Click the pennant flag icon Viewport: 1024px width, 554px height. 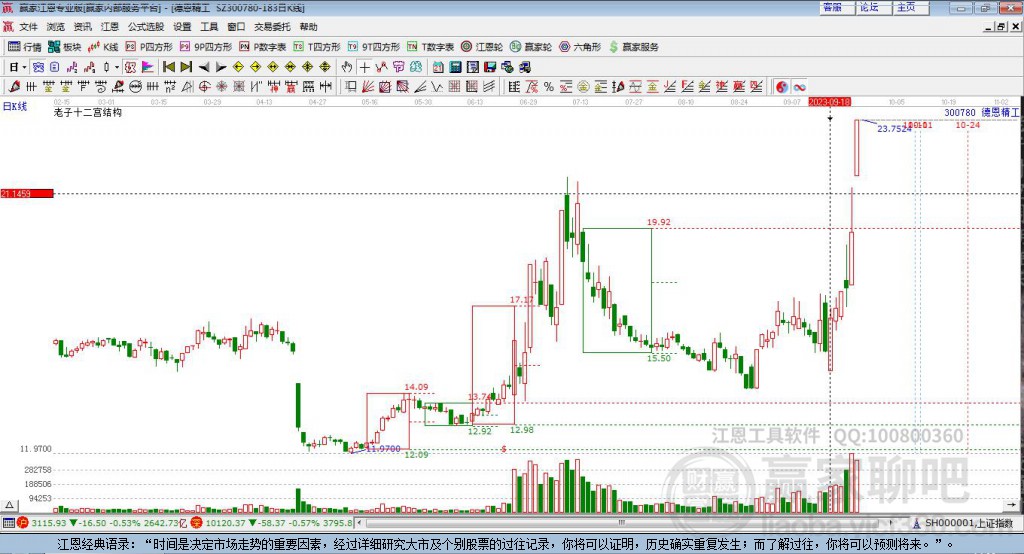coord(147,67)
